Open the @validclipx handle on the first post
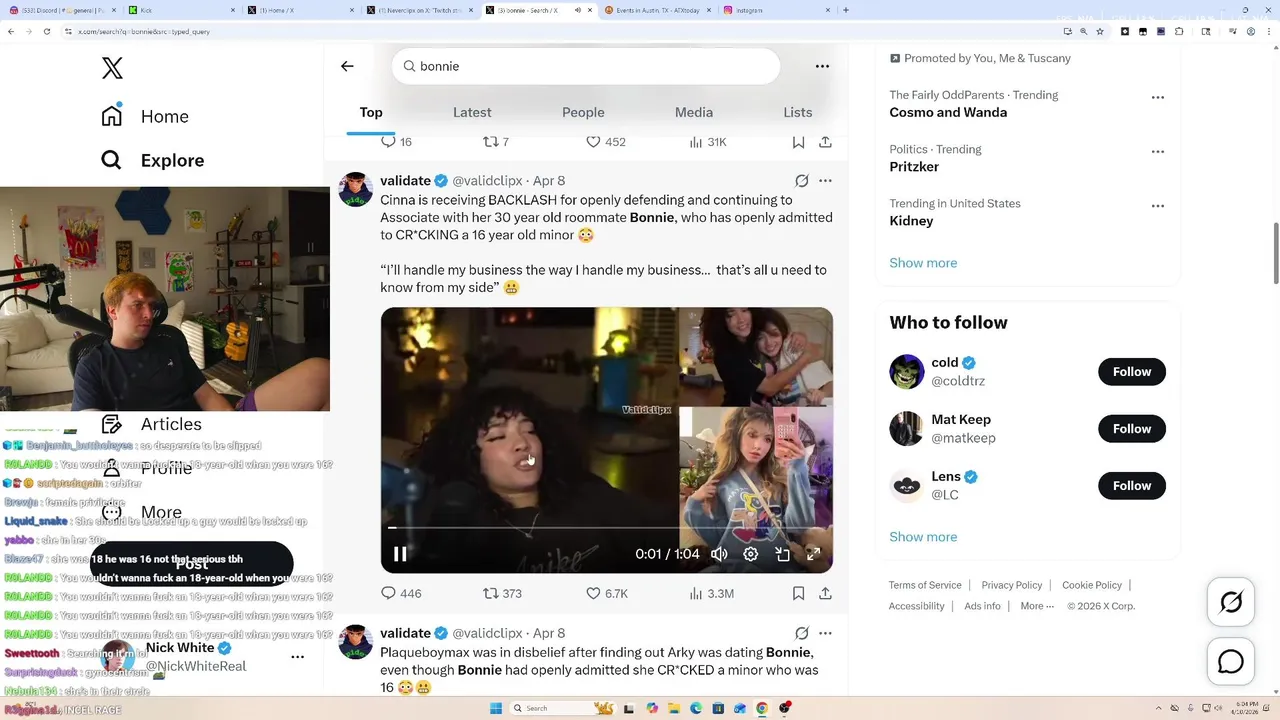1280x720 pixels. [x=487, y=181]
